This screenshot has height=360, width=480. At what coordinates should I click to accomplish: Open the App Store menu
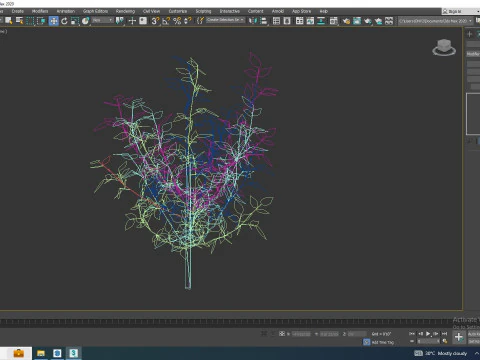302,11
